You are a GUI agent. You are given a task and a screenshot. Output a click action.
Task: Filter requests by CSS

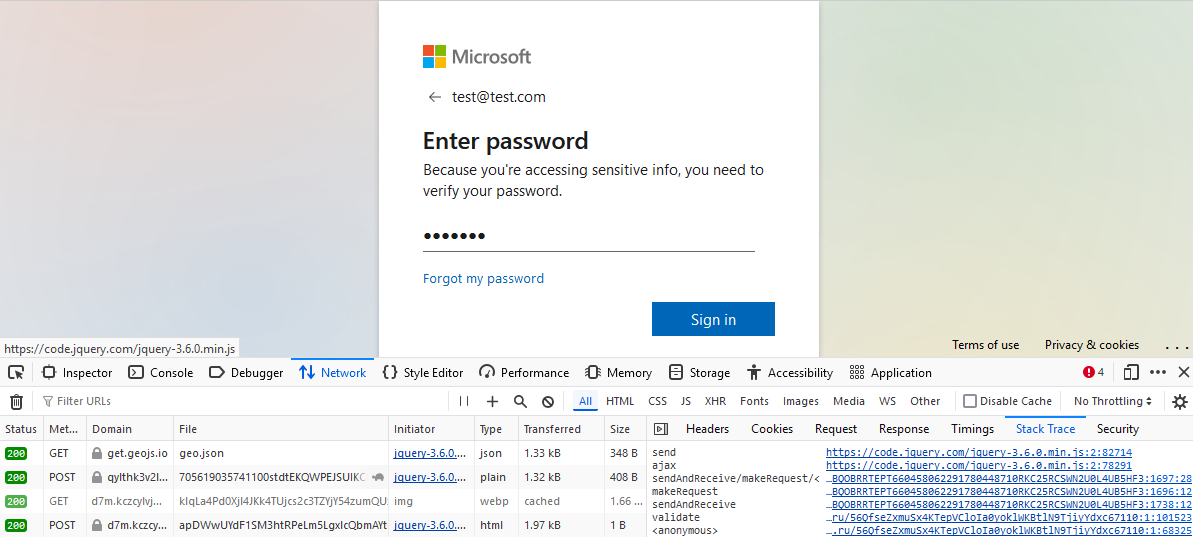tap(657, 401)
